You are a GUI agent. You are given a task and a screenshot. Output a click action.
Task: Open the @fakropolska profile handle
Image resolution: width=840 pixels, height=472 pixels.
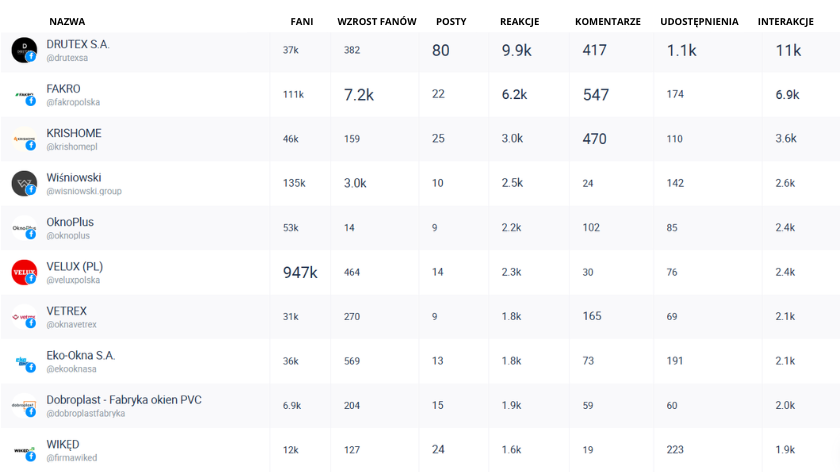pos(73,102)
